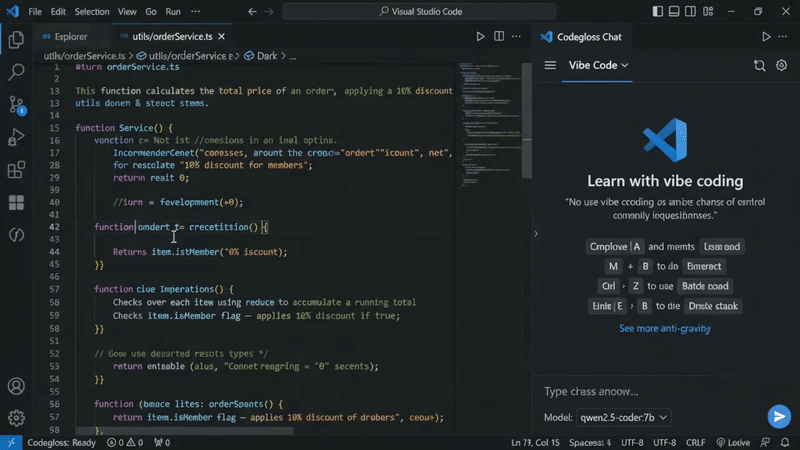Click the breadcrumb trailing ellipsis

[293, 56]
